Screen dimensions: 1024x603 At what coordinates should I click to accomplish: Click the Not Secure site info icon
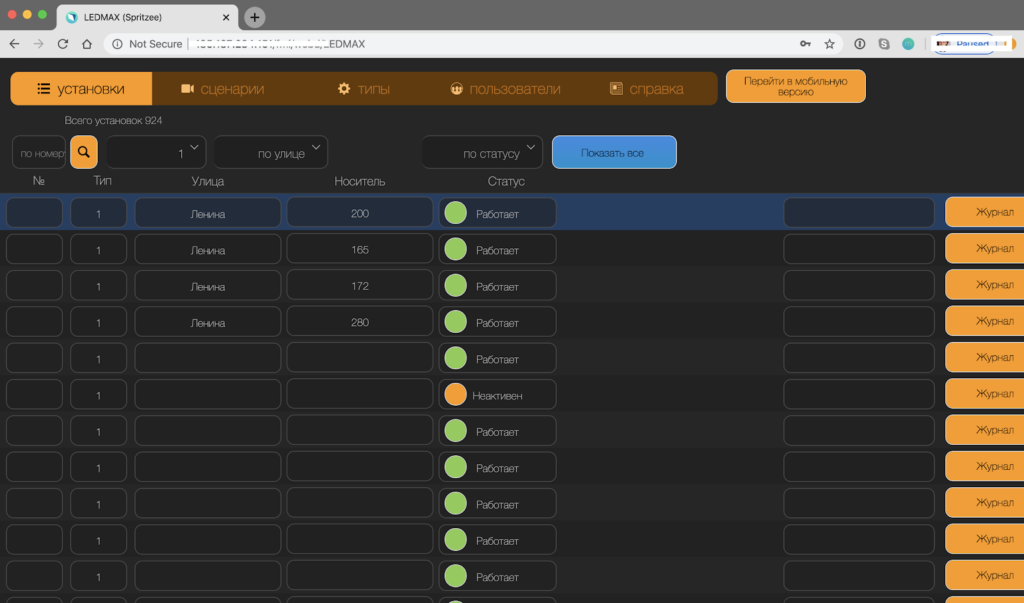118,44
